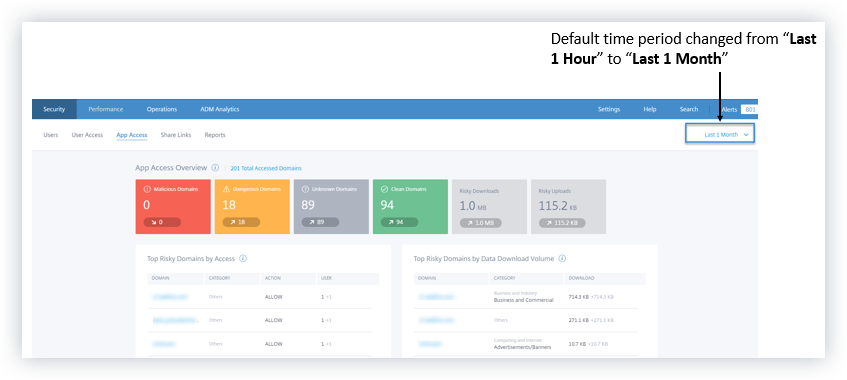847x380 pixels.
Task: Open the Risky Downloads card
Action: click(489, 206)
